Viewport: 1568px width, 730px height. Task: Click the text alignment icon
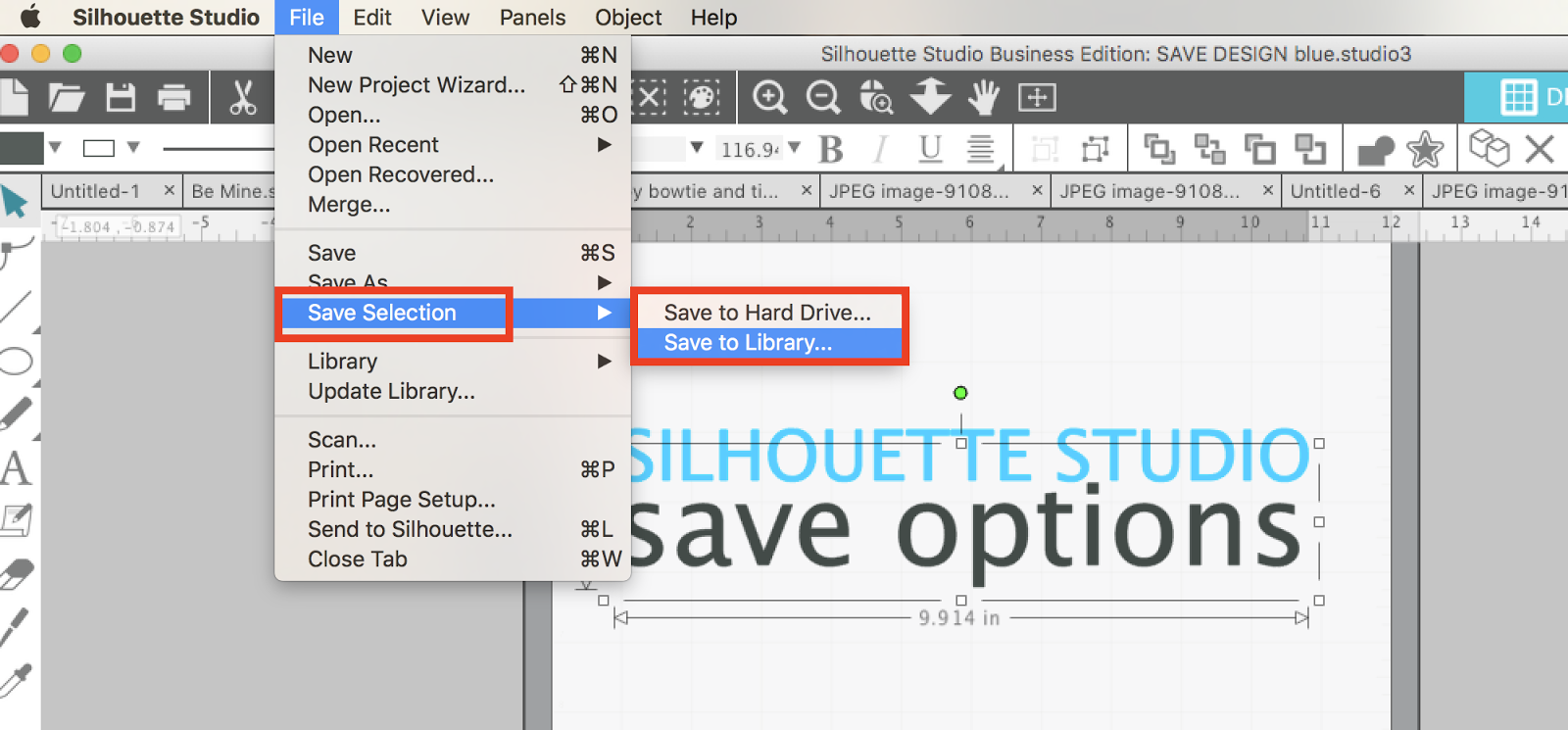click(980, 149)
